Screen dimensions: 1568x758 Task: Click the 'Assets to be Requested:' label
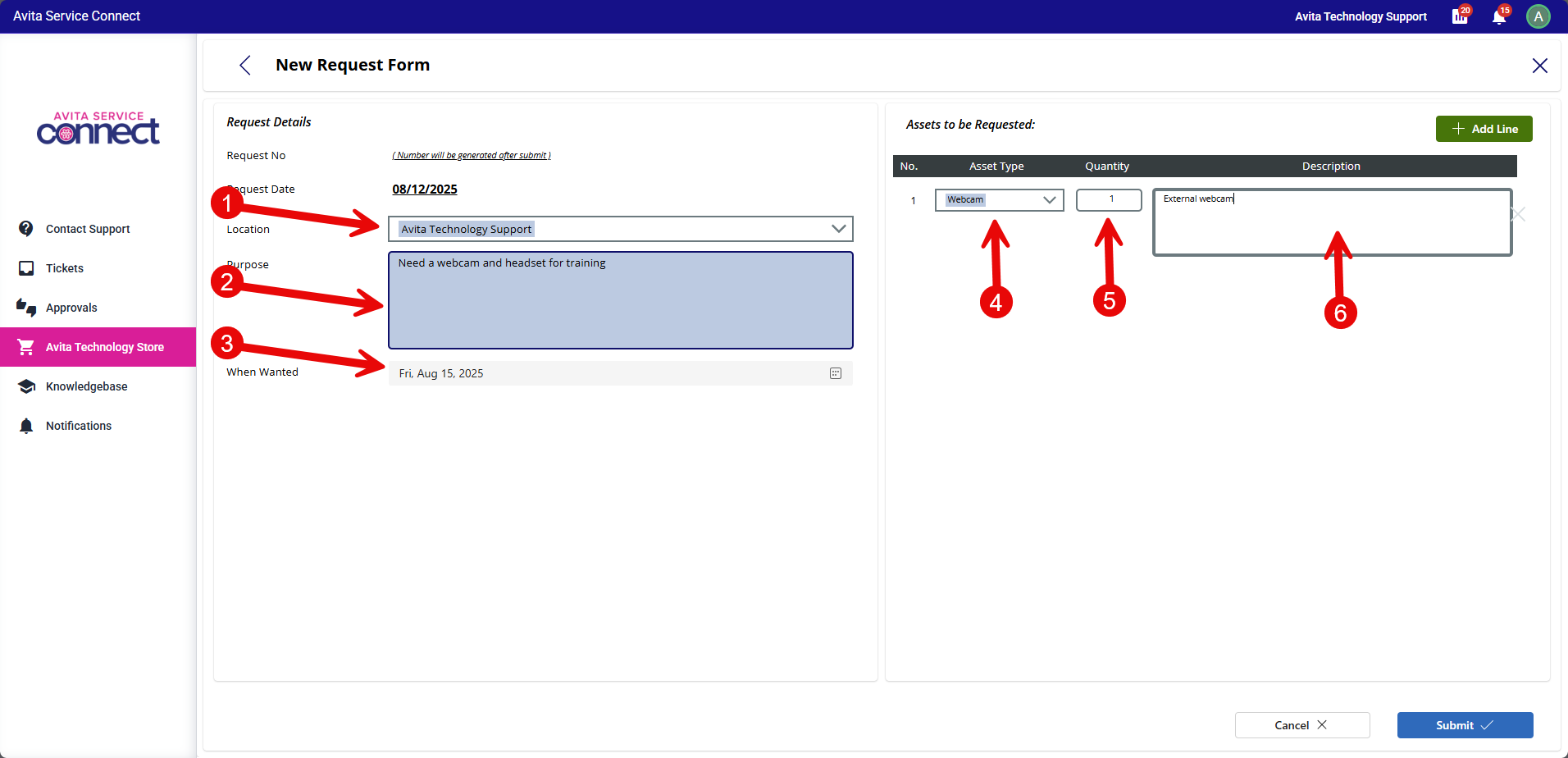(970, 125)
